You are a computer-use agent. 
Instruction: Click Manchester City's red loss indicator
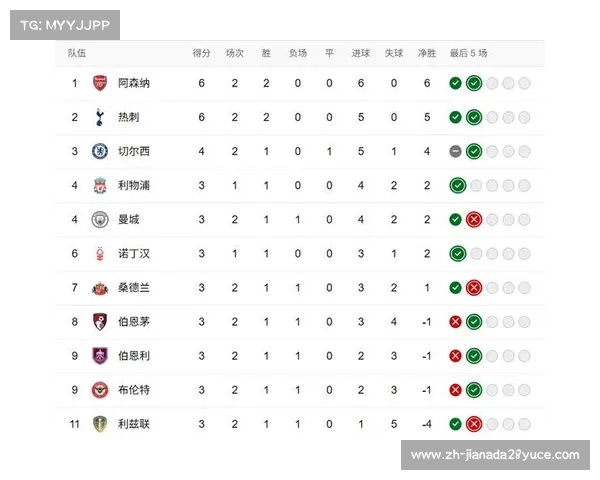point(474,219)
